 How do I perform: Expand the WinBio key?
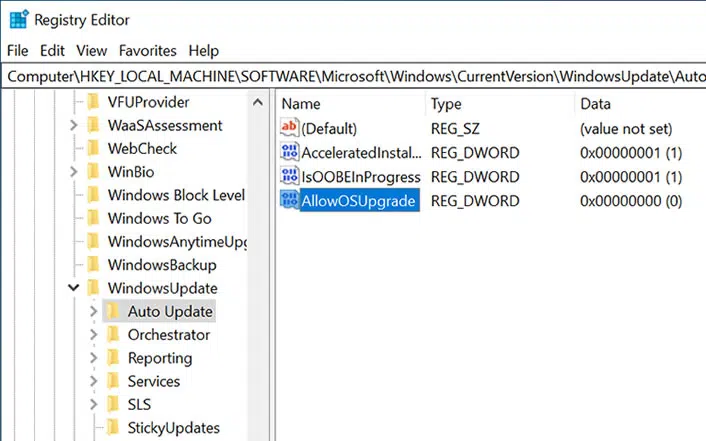click(73, 172)
